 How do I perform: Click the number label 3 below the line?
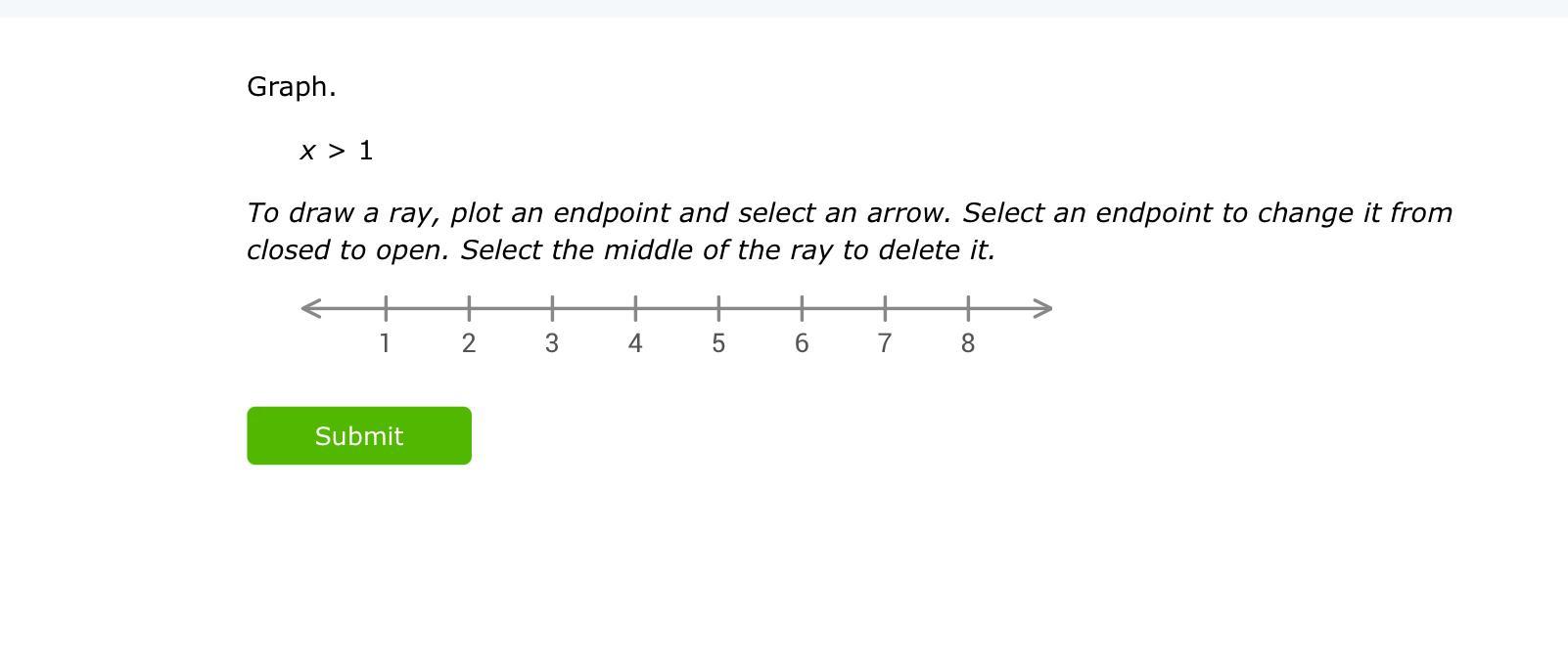click(x=552, y=343)
